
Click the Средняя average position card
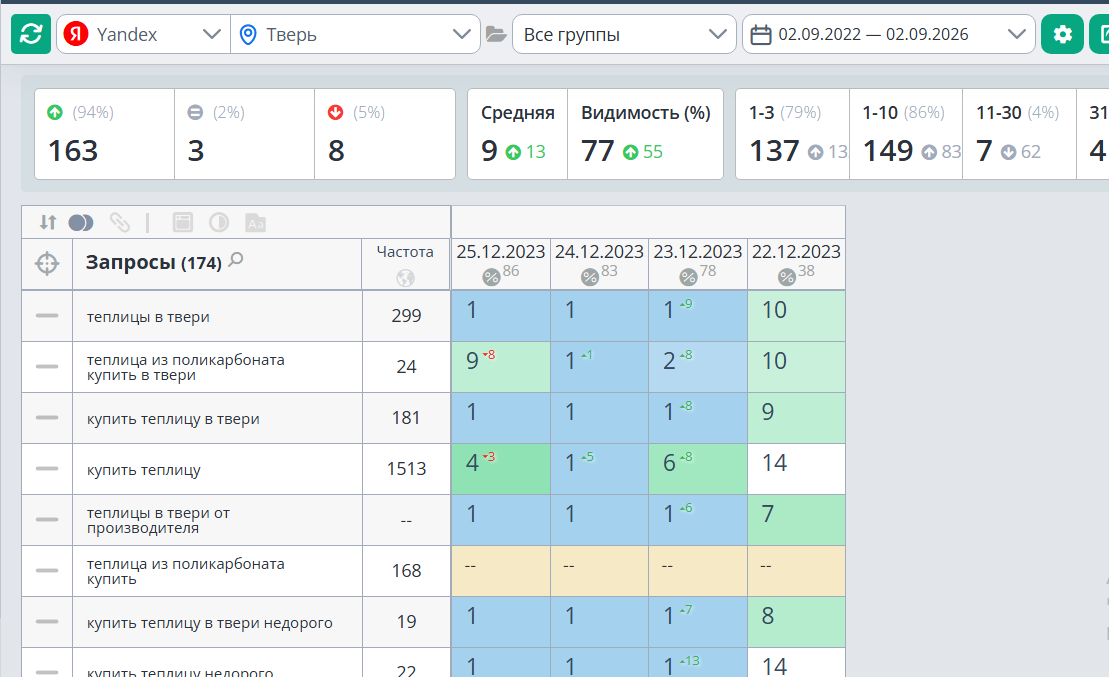pos(518,134)
